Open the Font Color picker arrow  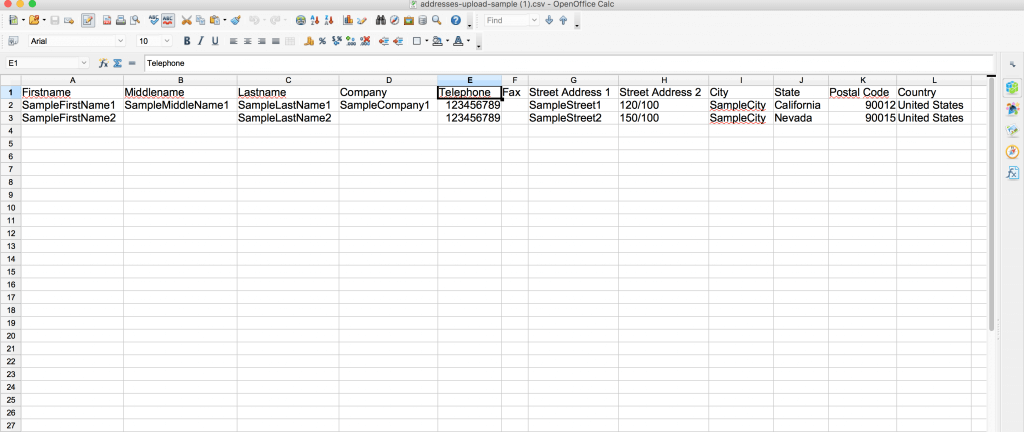pyautogui.click(x=470, y=41)
